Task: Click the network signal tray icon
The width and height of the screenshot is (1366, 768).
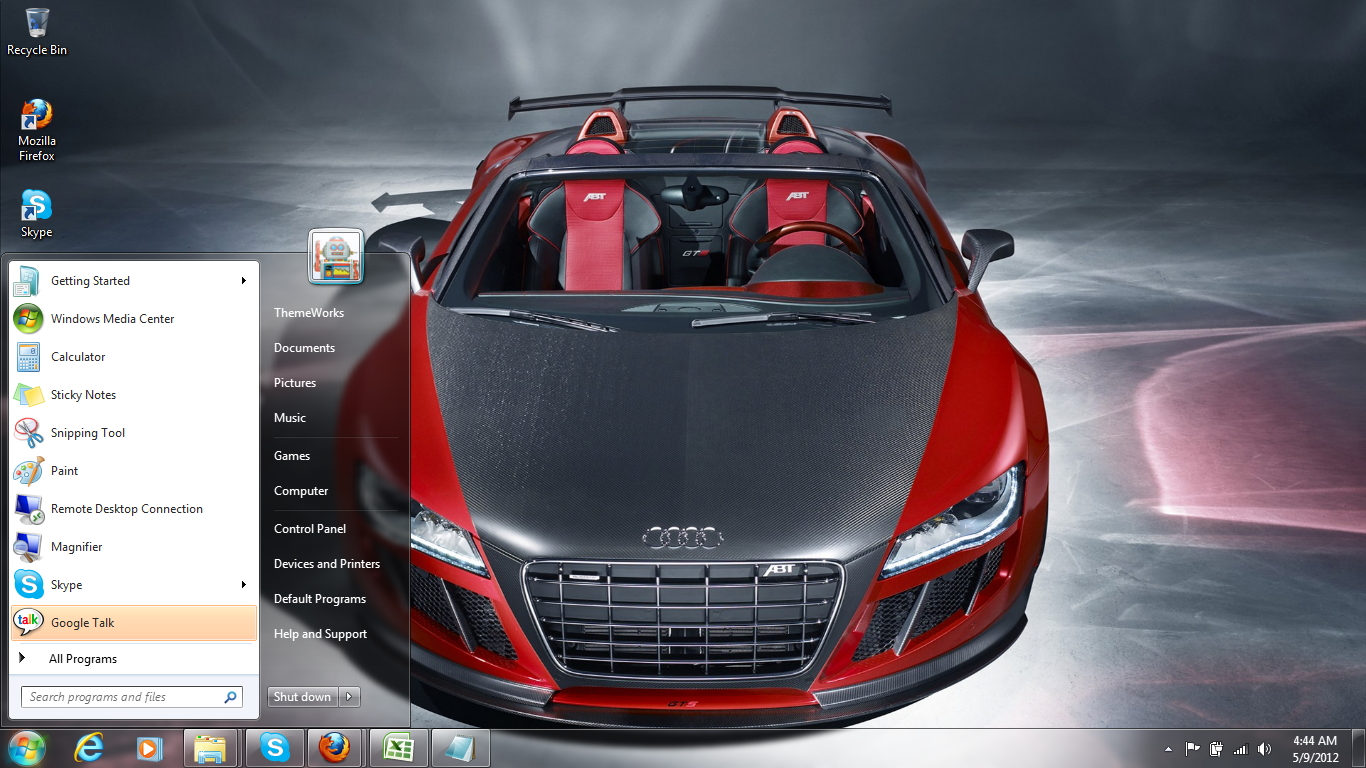Action: [x=1241, y=748]
